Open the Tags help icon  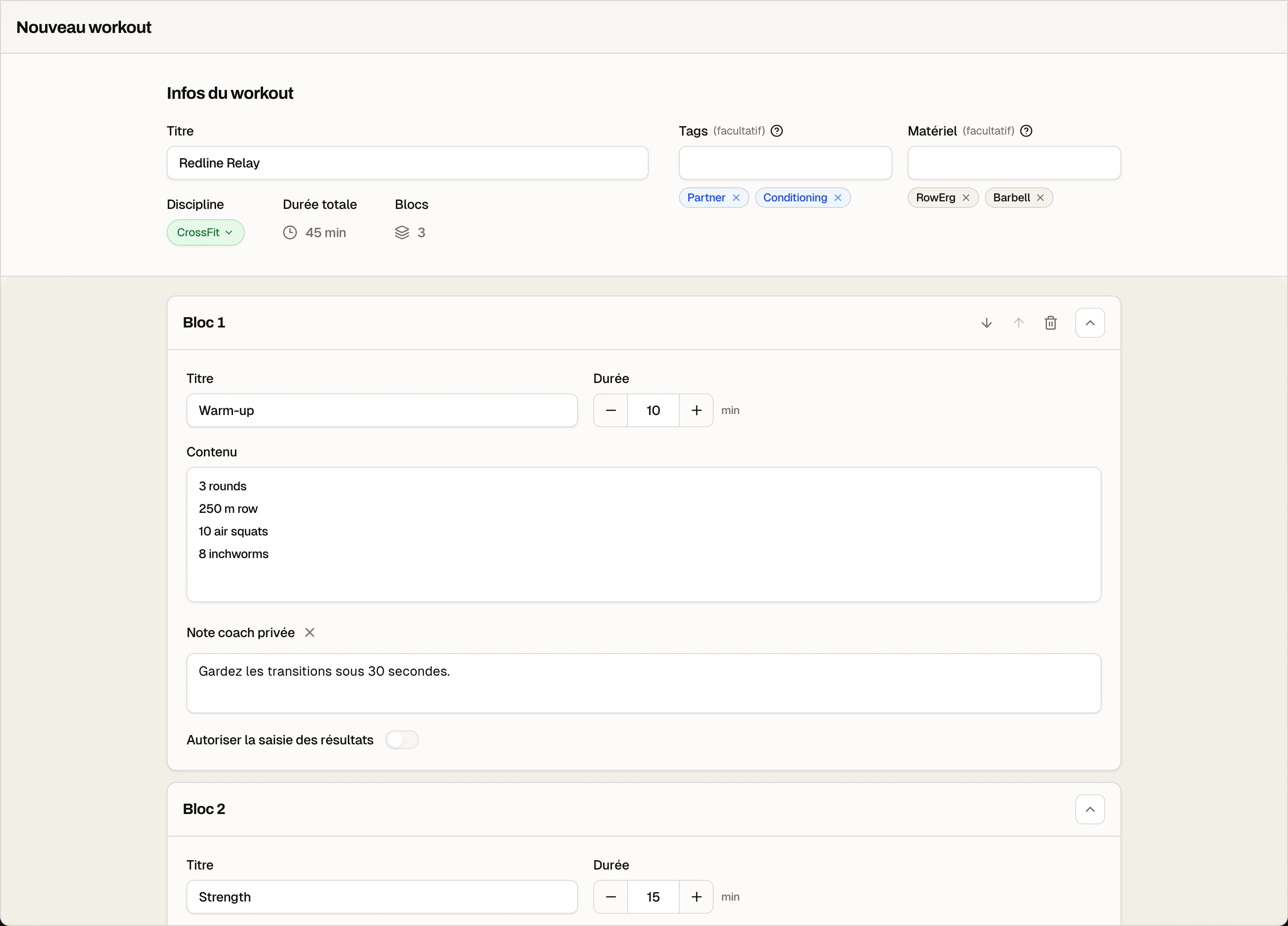point(777,131)
